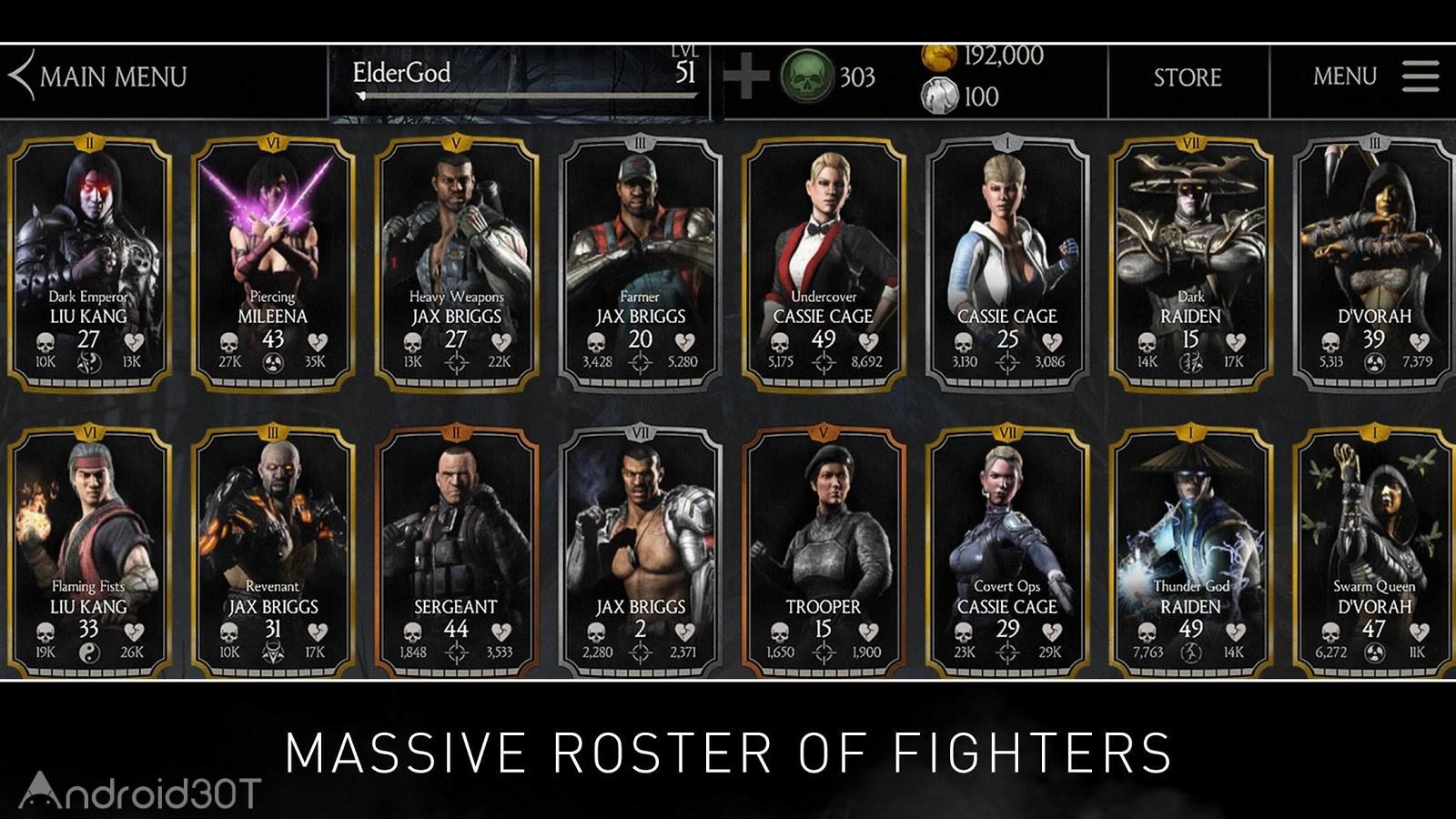Open the STORE tab

pyautogui.click(x=1188, y=77)
